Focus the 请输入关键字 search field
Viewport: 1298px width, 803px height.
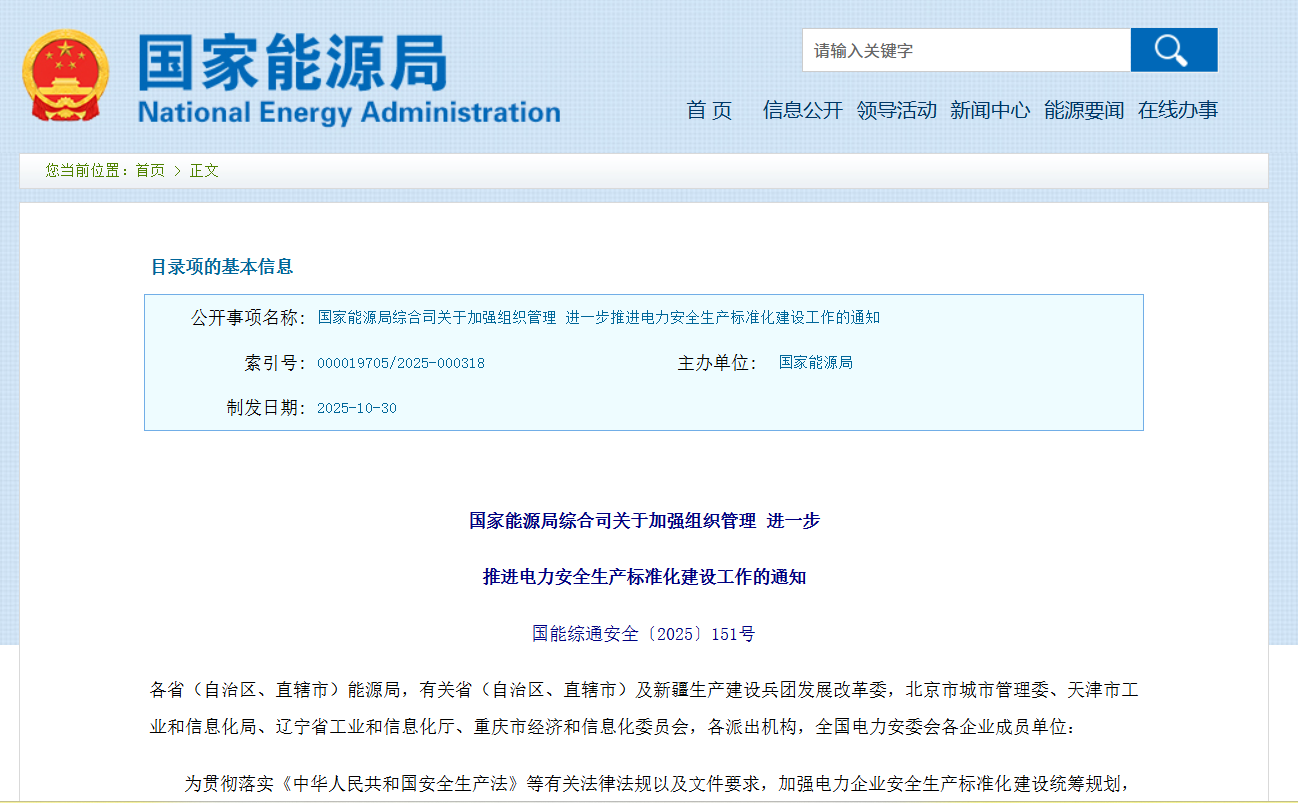(x=965, y=50)
